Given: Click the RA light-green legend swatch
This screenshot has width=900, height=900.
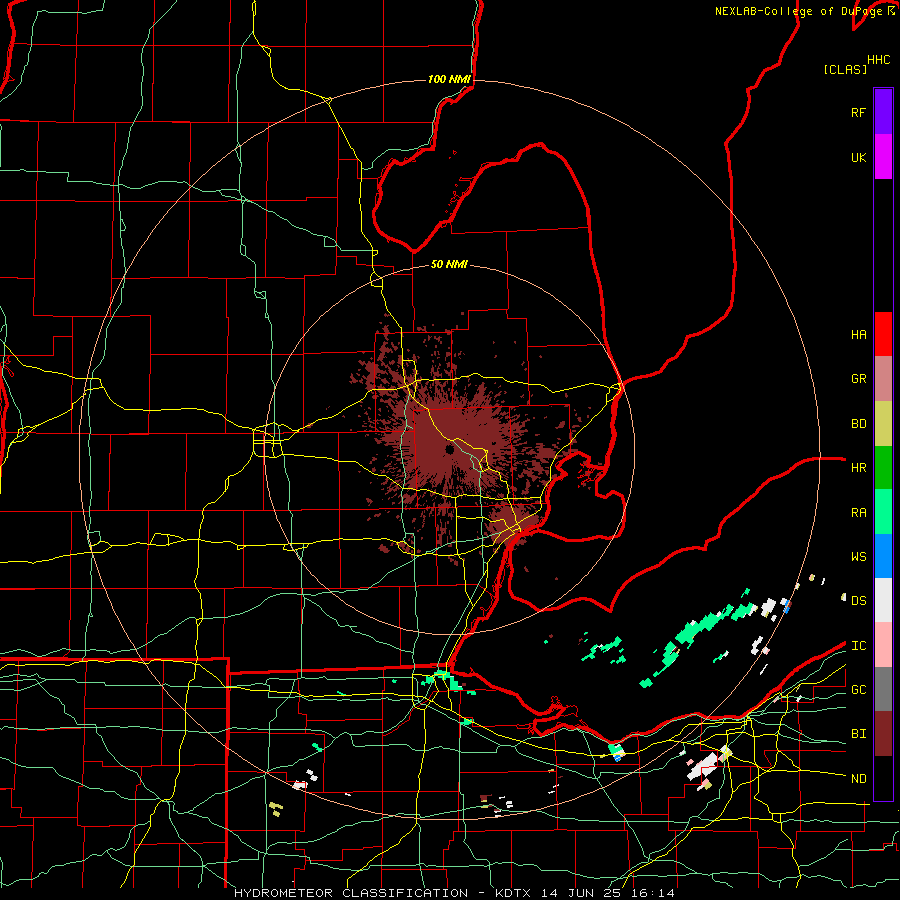Looking at the screenshot, I should [883, 512].
